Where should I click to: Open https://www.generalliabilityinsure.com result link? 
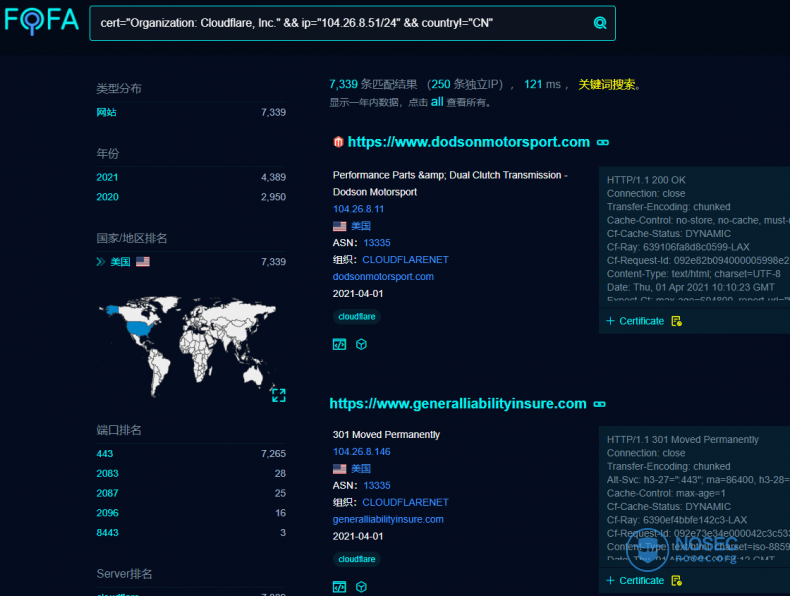point(458,404)
